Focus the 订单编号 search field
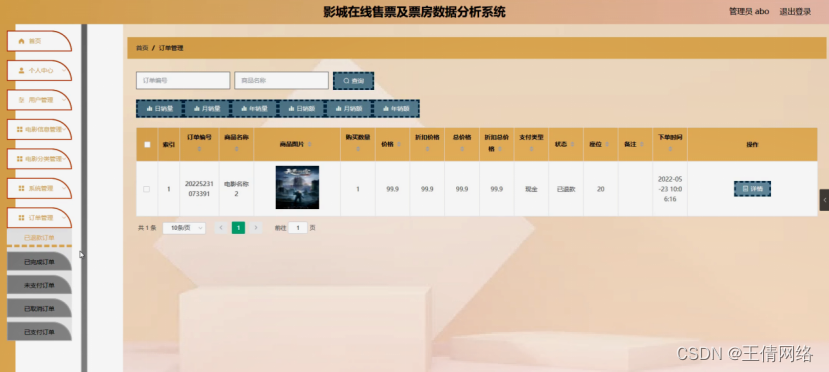The width and height of the screenshot is (829, 372). 183,80
